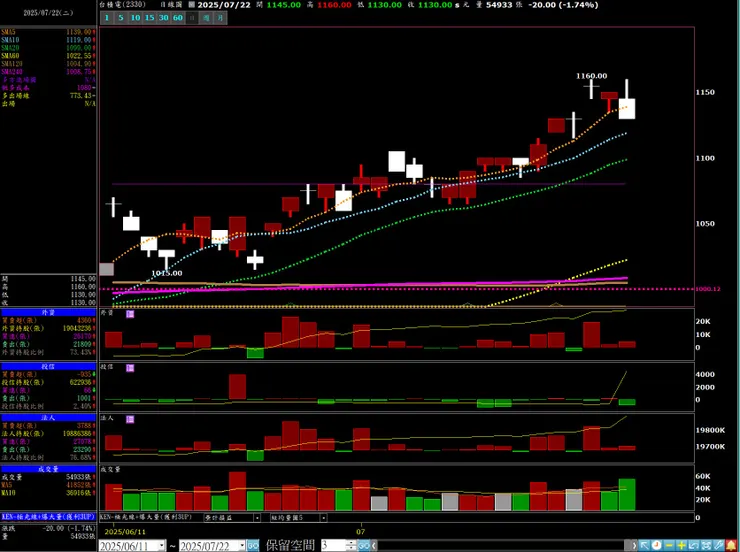Open the drawing pencil tool icon

718,545
